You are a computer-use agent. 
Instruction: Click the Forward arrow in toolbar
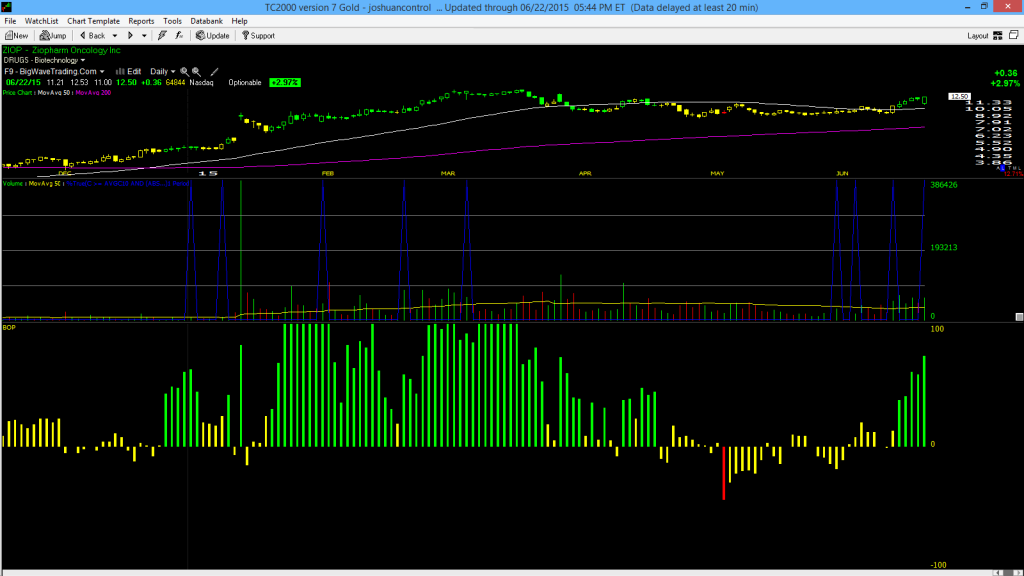(130, 36)
